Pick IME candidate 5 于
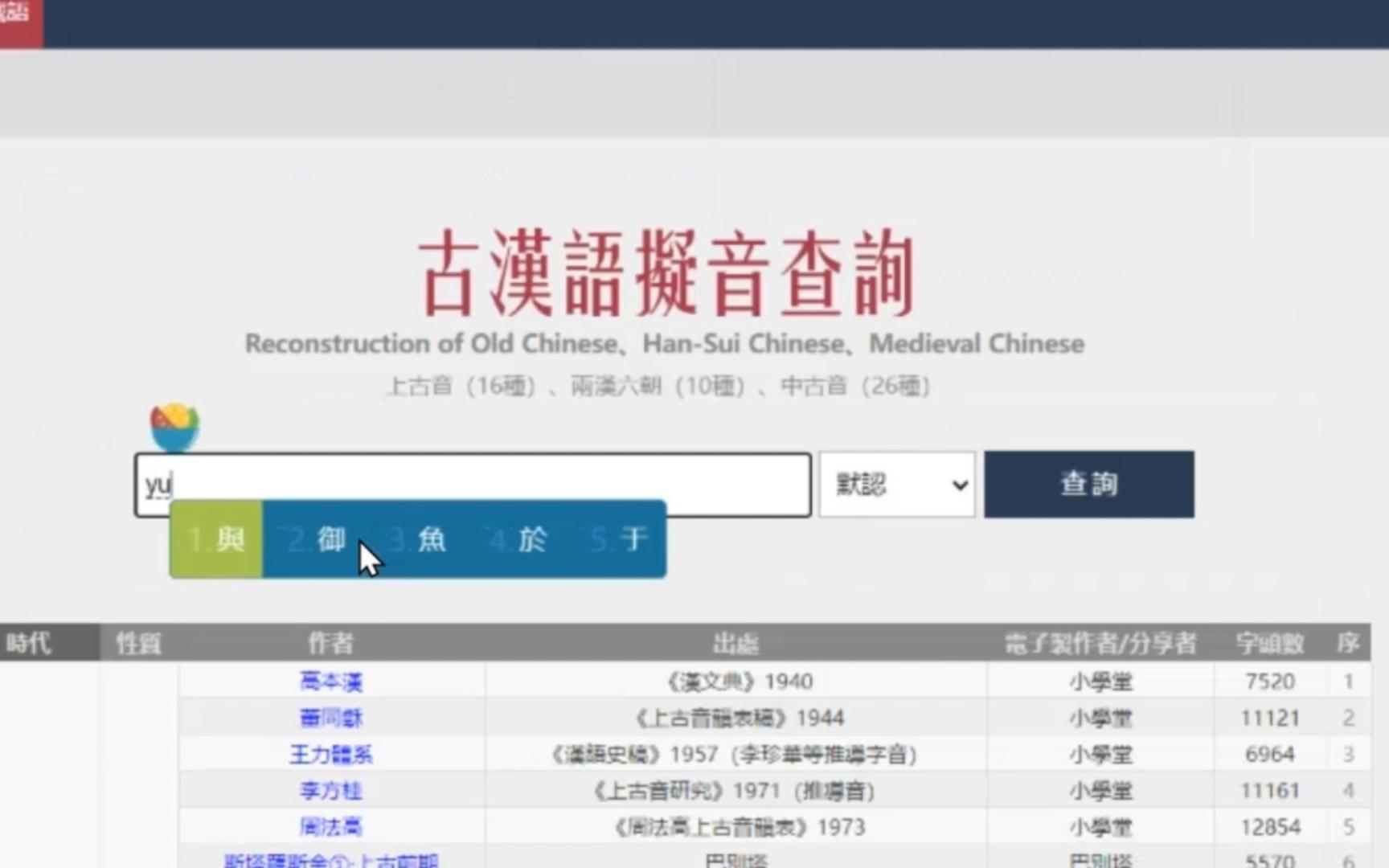Image resolution: width=1389 pixels, height=868 pixels. [619, 539]
